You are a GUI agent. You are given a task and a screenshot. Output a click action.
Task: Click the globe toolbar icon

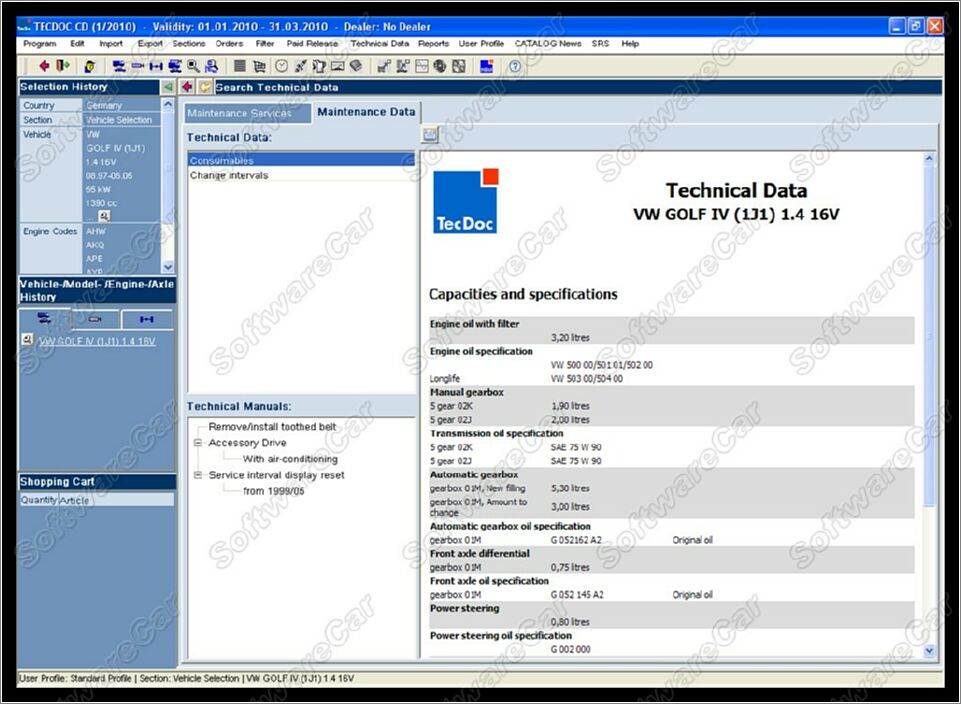[439, 66]
